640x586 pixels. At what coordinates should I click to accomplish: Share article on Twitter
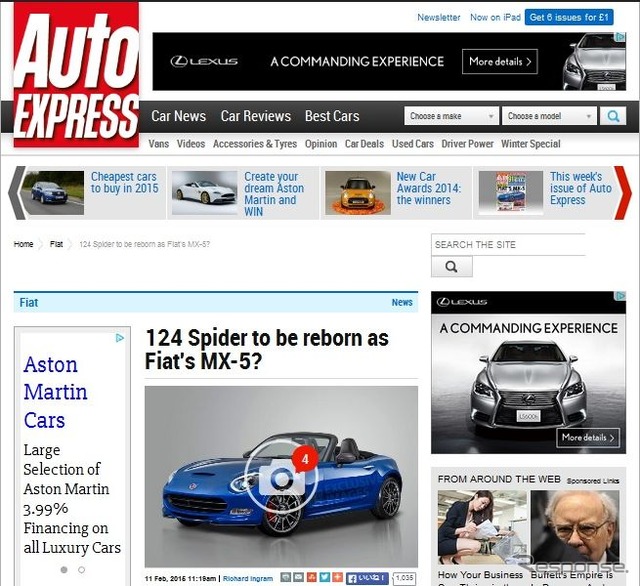324,577
